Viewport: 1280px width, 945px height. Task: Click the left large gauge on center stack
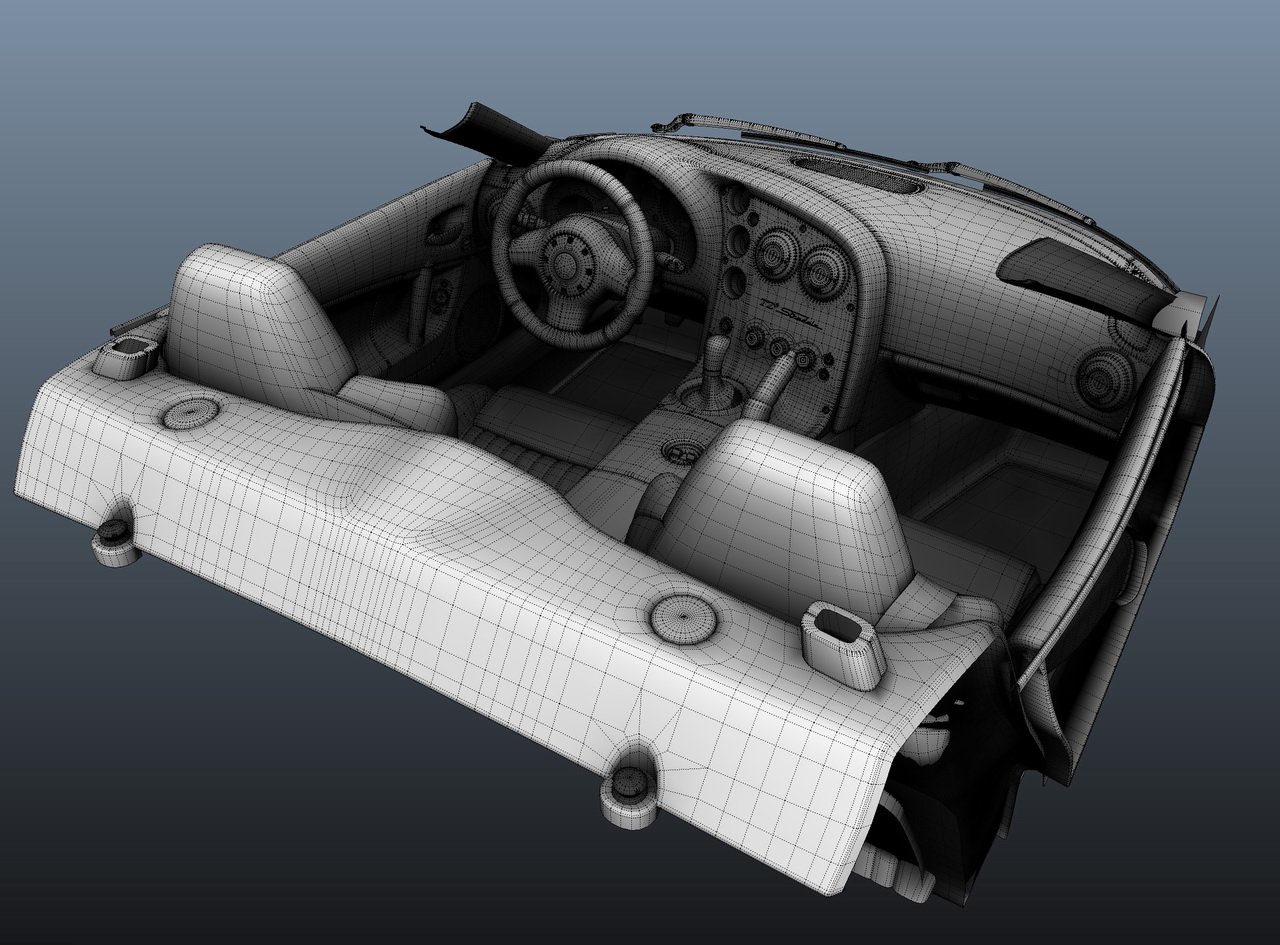(774, 254)
